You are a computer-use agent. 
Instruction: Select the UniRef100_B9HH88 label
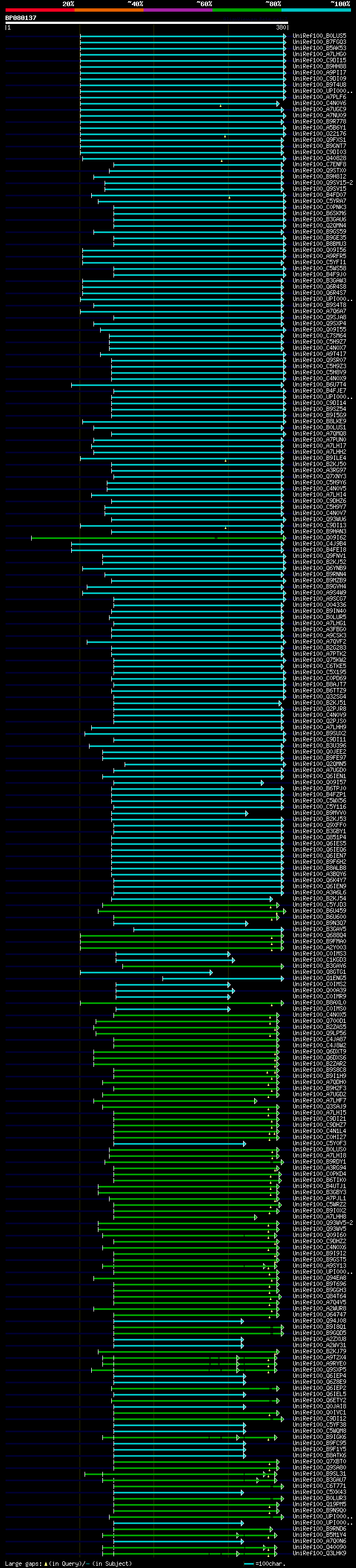[319, 66]
